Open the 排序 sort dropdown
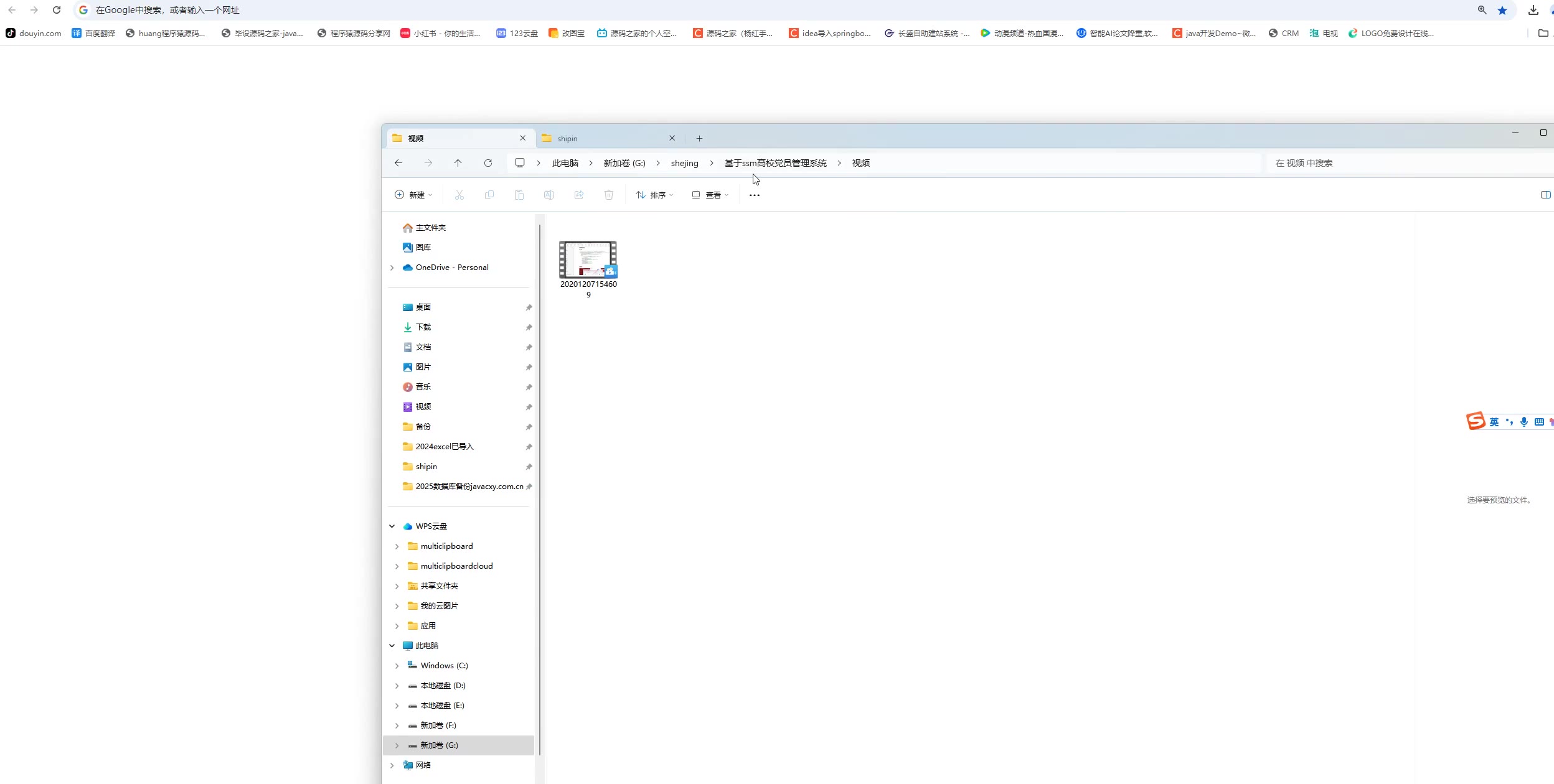The image size is (1554, 784). [x=654, y=195]
